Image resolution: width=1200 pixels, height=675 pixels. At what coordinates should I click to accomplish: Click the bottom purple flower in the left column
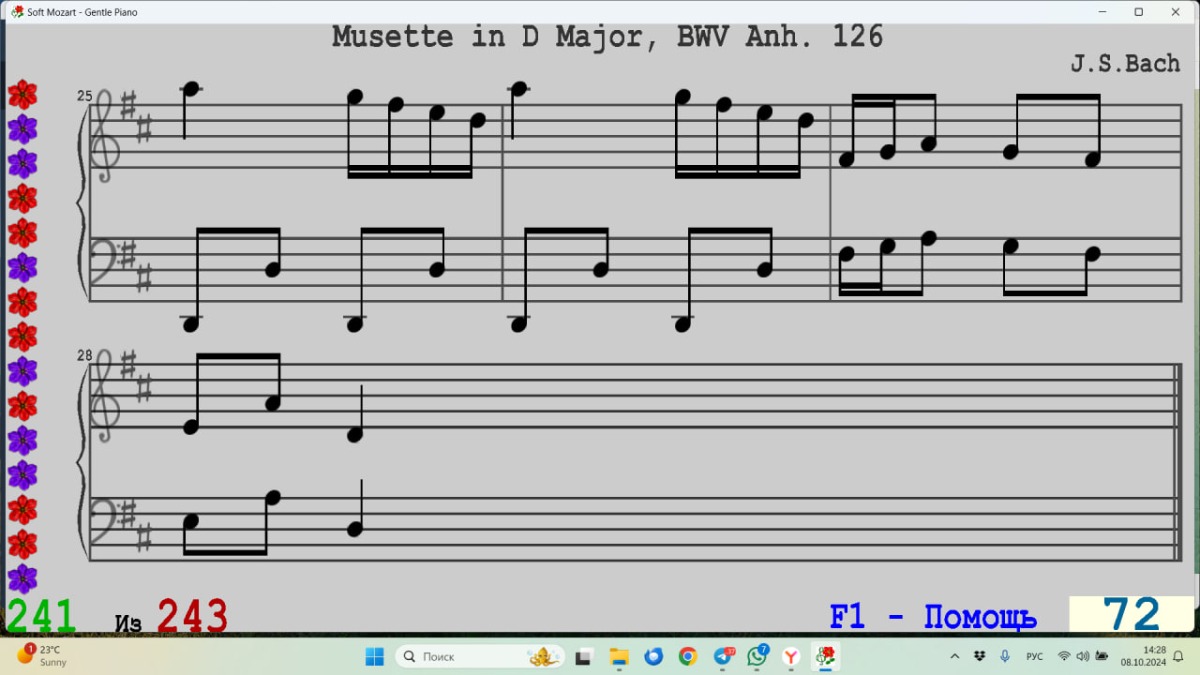[x=22, y=579]
